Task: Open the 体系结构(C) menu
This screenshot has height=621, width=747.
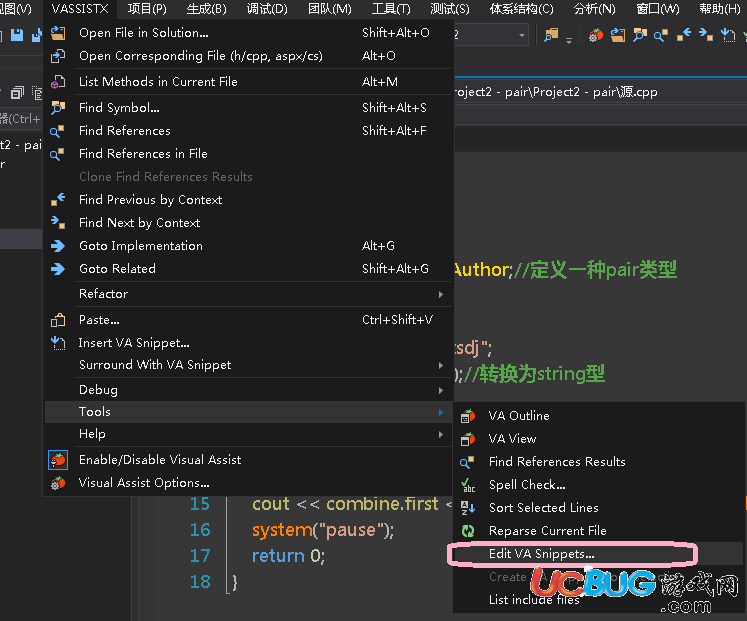Action: (522, 9)
